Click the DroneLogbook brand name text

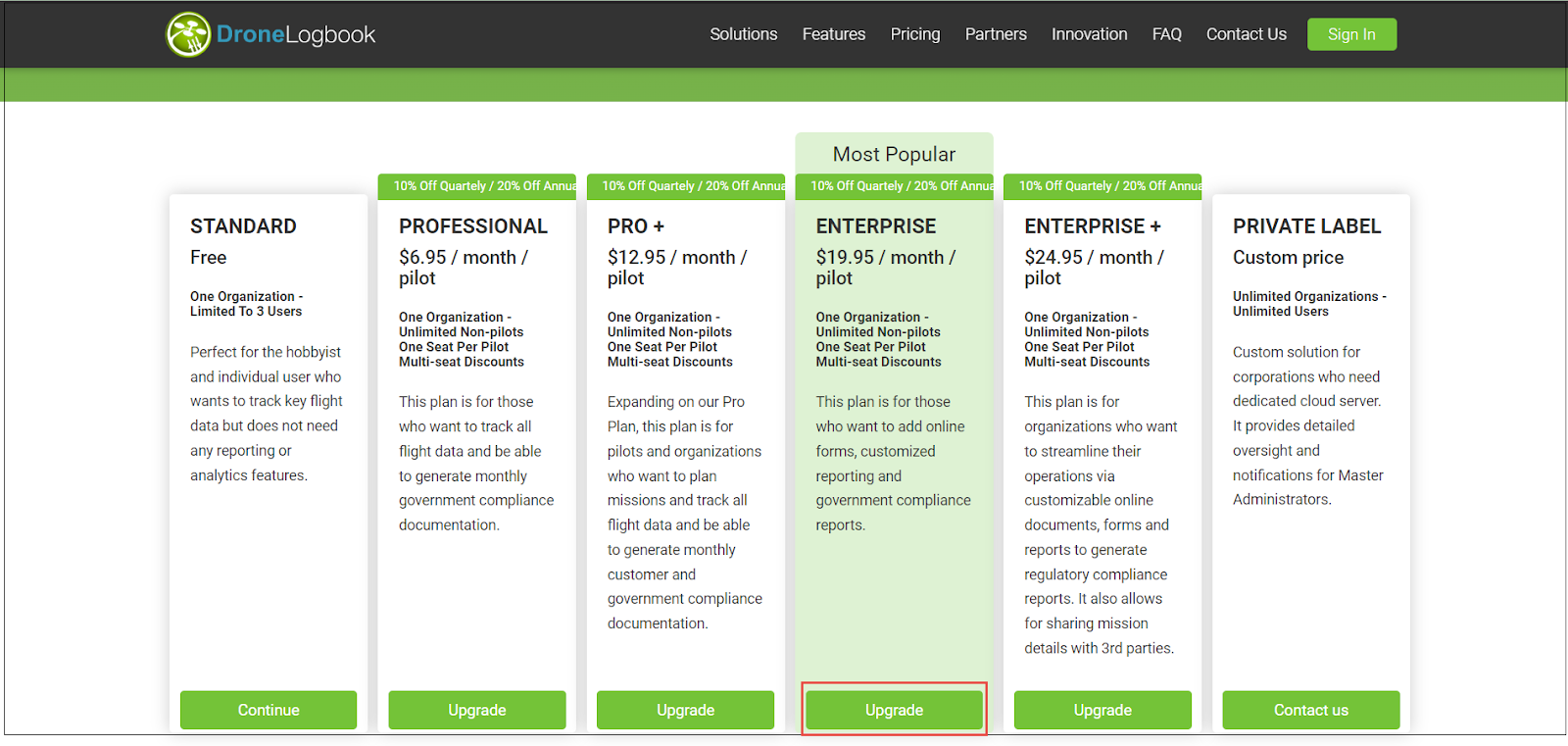296,34
